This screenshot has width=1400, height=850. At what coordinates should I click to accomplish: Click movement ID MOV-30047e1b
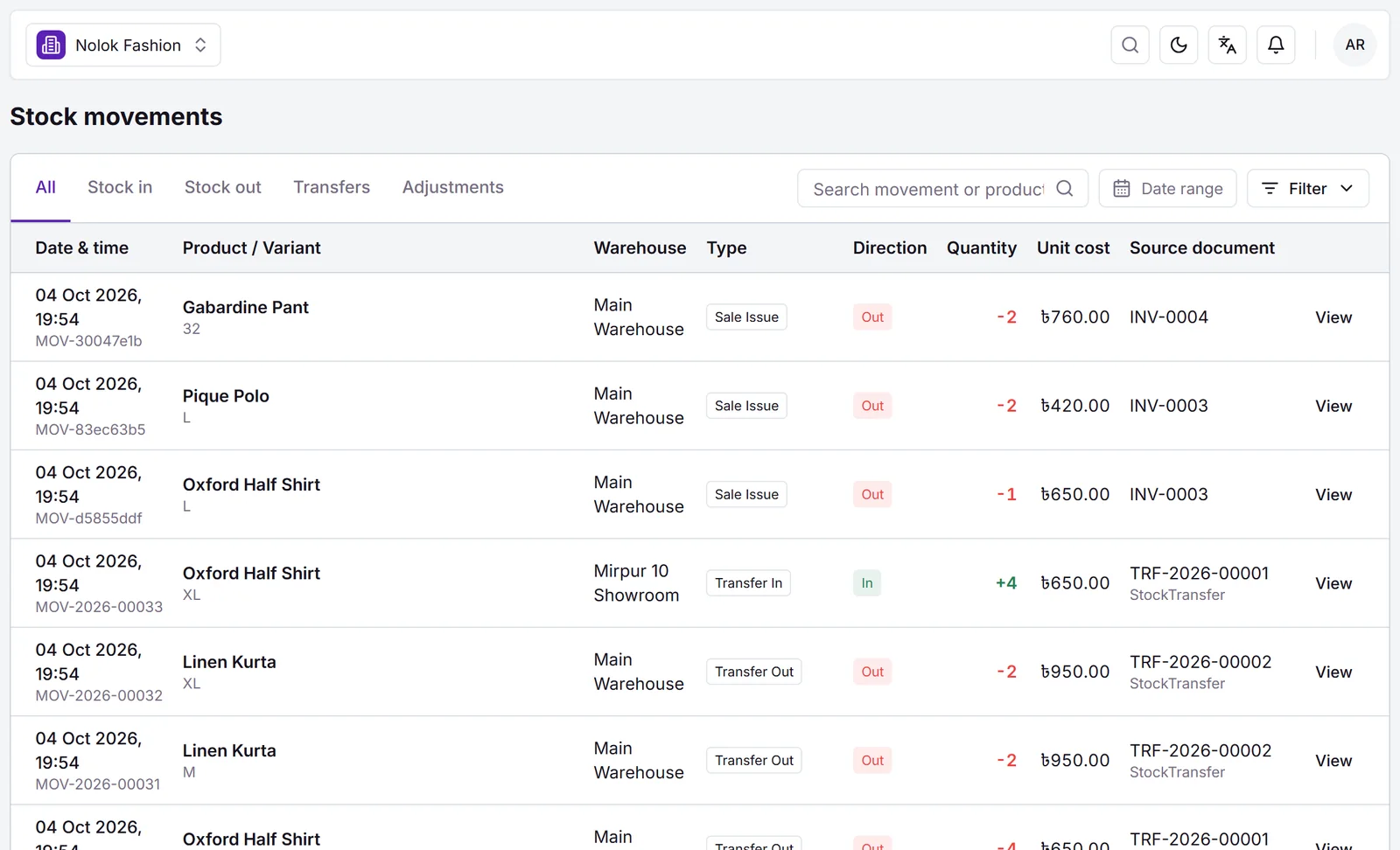coord(88,341)
